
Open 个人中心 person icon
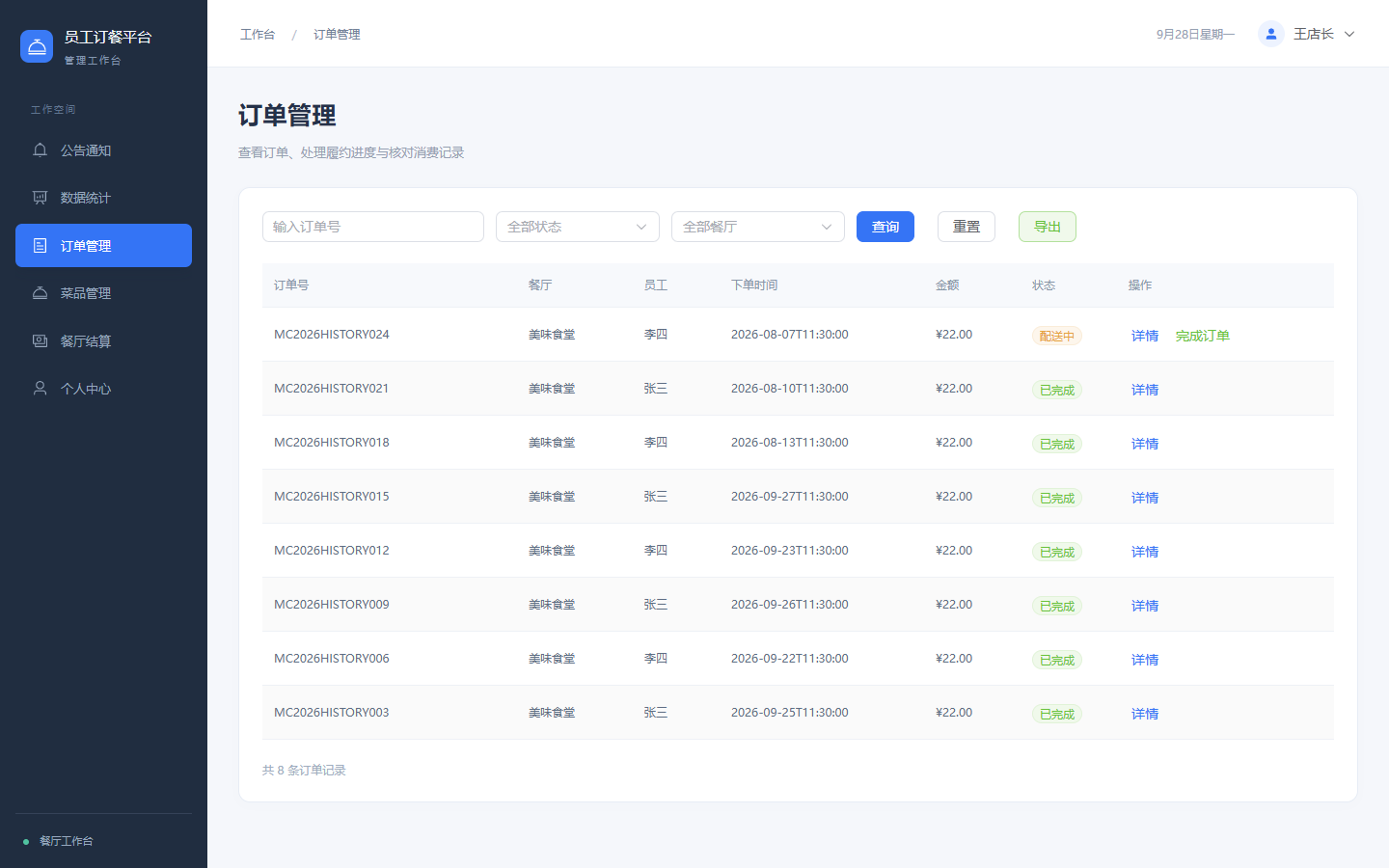40,389
